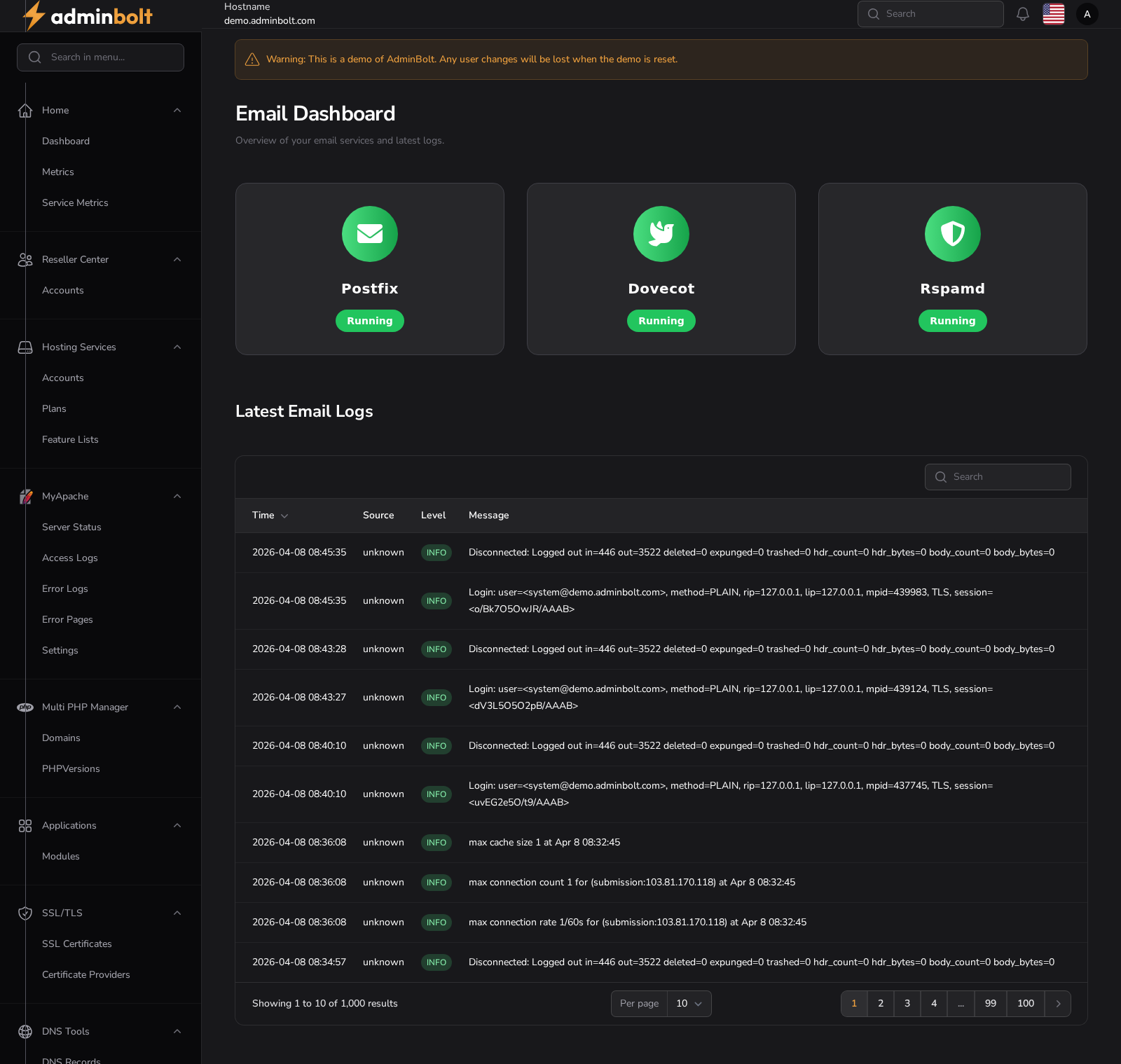Open Domains under Multi PHP Manager
Image resolution: width=1121 pixels, height=1064 pixels.
tap(61, 738)
